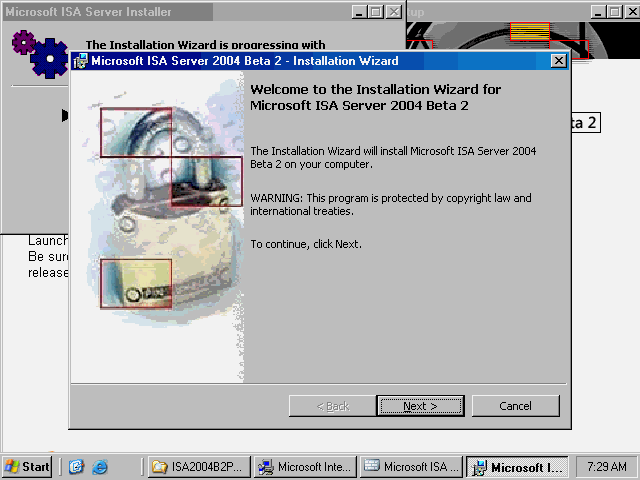Click the disabled Back button
640x480 pixels.
pyautogui.click(x=332, y=406)
